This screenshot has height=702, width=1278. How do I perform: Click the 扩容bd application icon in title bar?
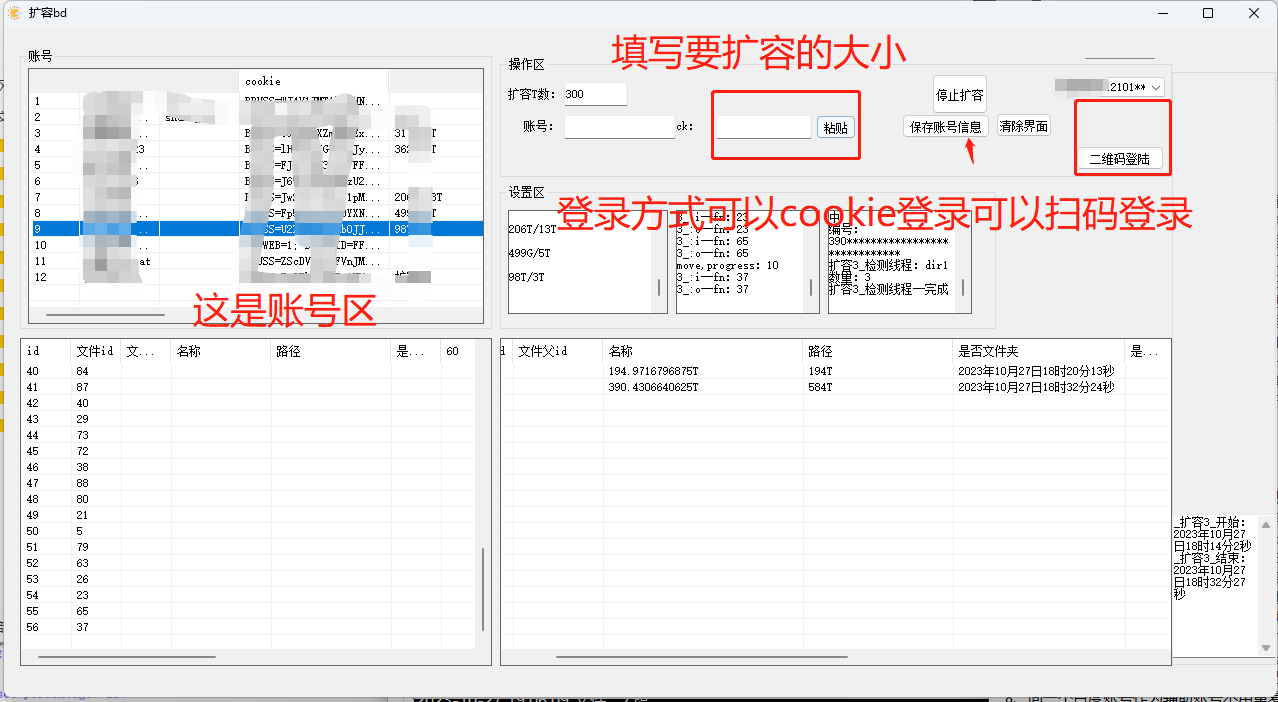click(14, 13)
